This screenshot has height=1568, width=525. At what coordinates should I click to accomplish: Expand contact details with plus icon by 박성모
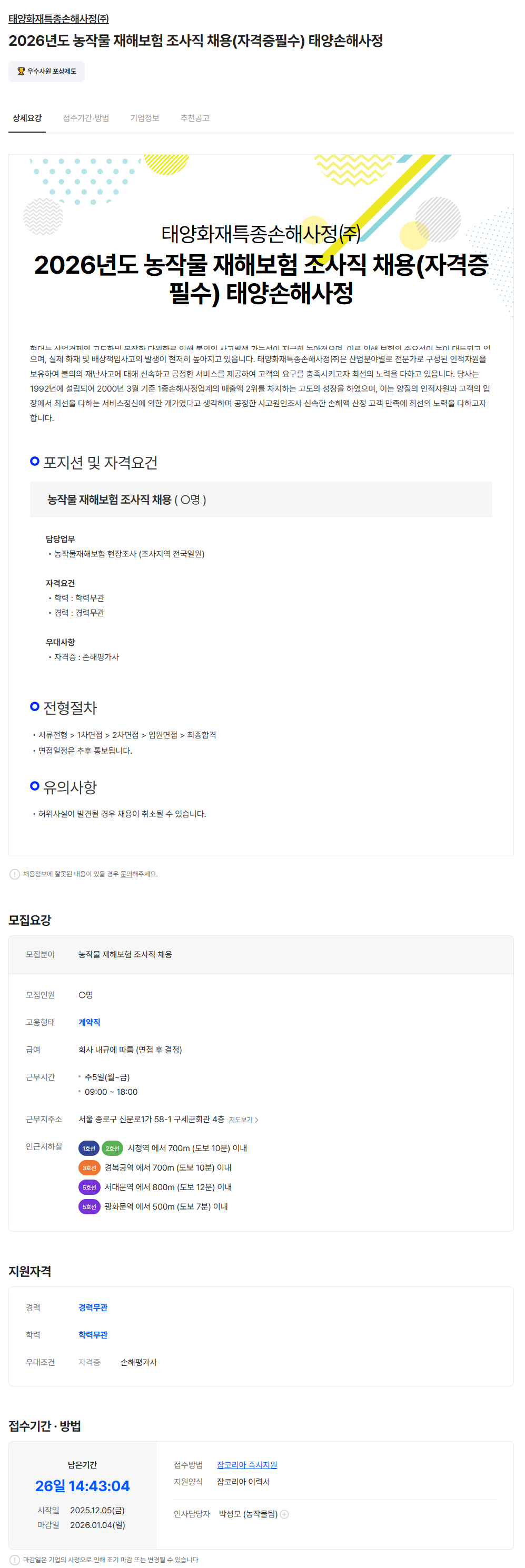point(284,1514)
